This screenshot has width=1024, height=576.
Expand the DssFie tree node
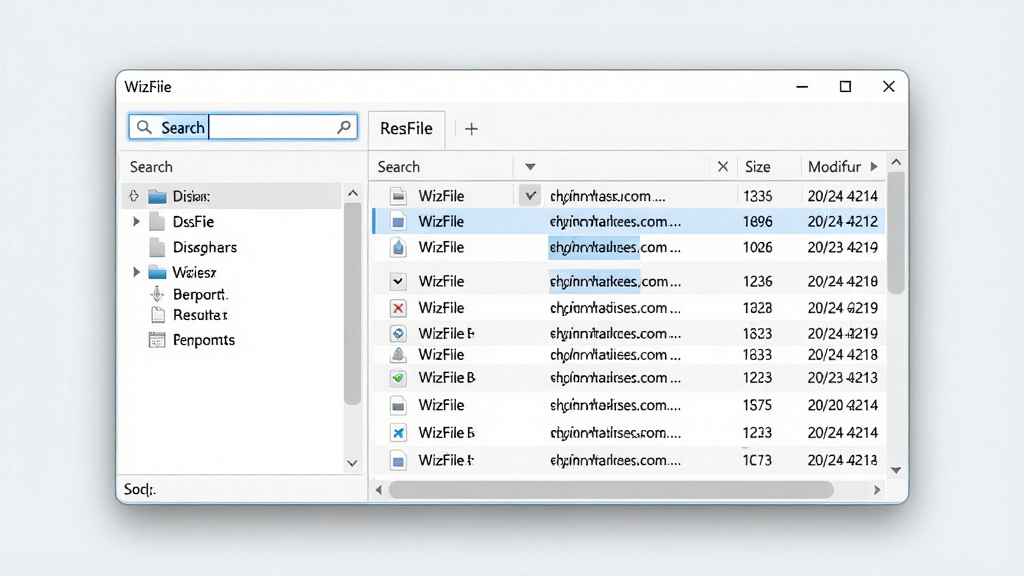(x=136, y=221)
